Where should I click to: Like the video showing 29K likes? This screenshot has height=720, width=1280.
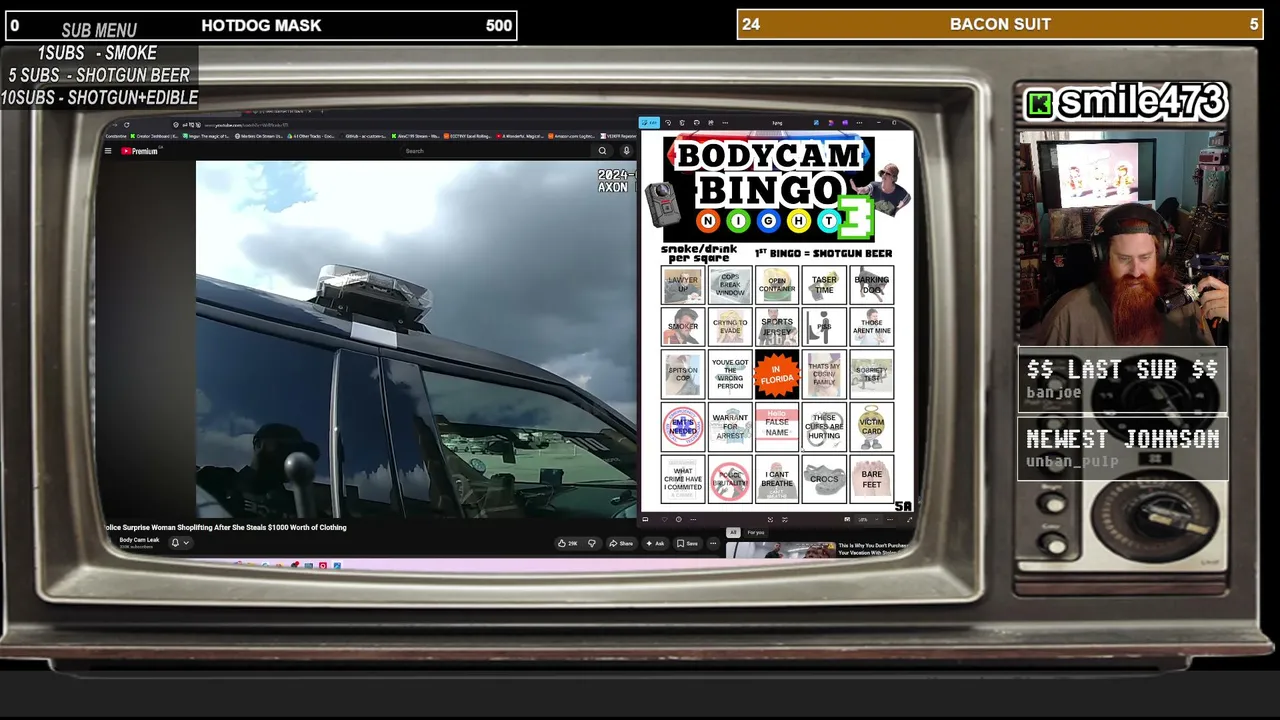(x=569, y=543)
